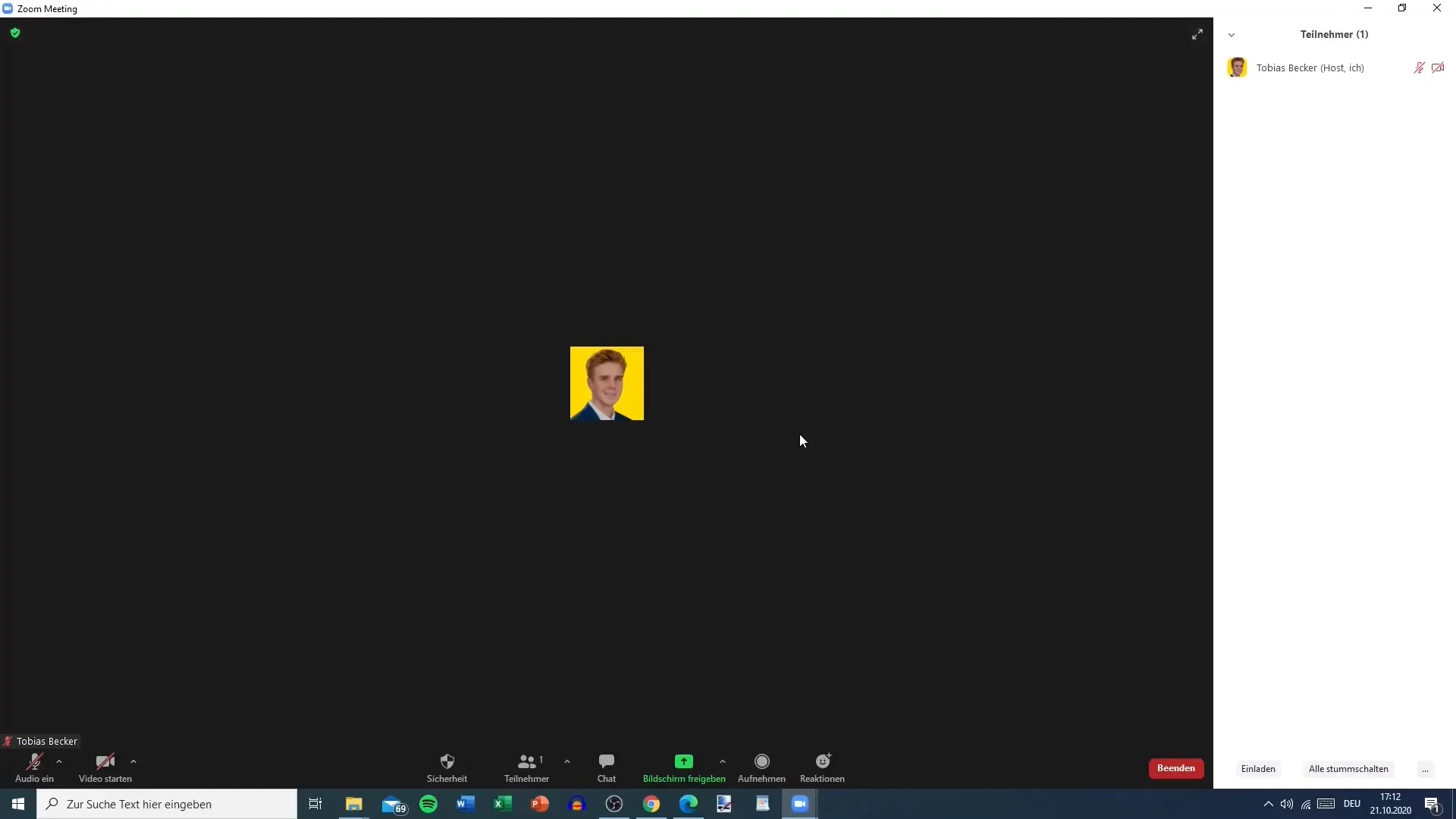This screenshot has width=1456, height=819.
Task: Toggle mute icon next to Tobias Becker
Action: [1419, 67]
